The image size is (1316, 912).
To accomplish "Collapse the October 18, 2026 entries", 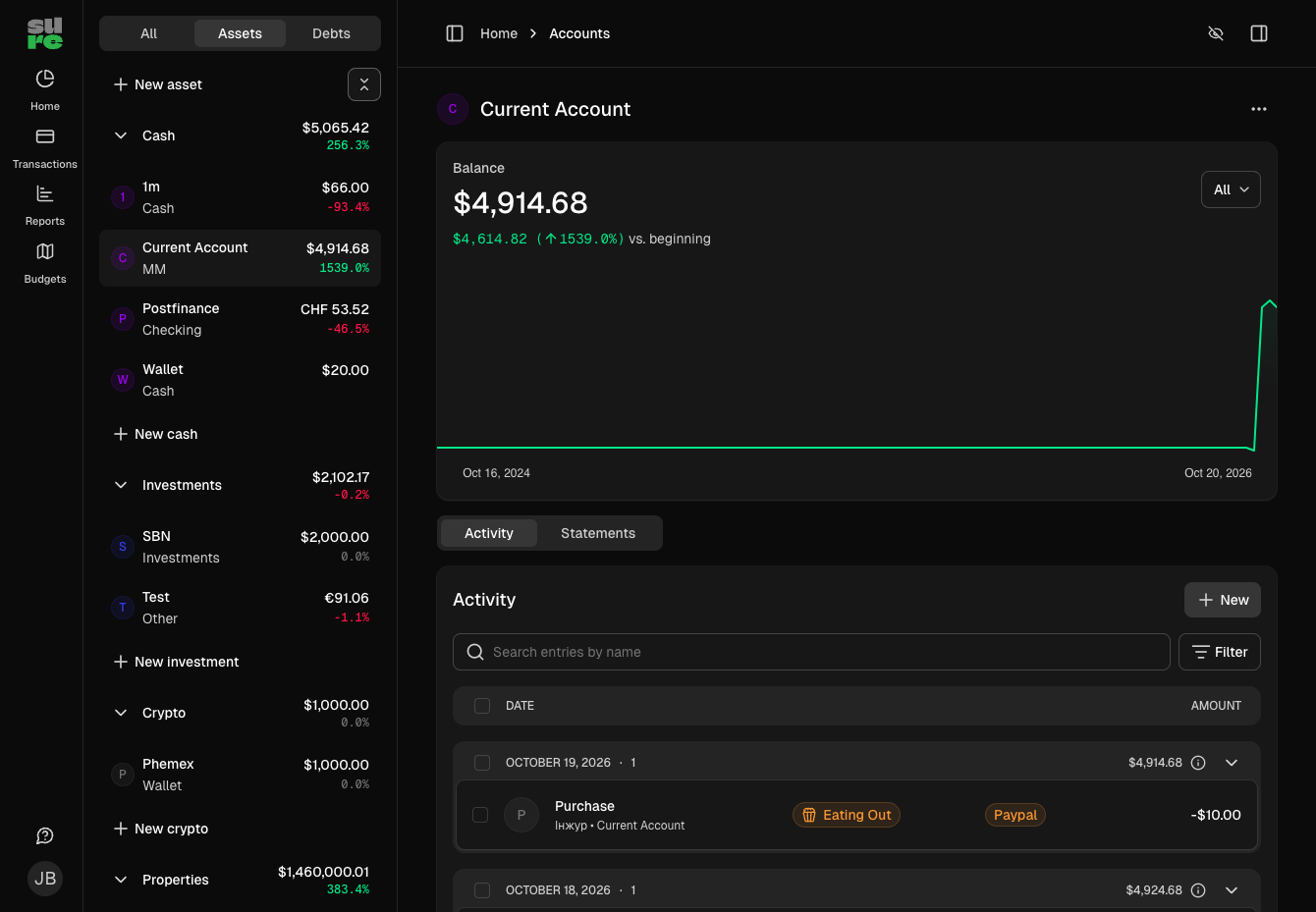I will (x=1232, y=890).
